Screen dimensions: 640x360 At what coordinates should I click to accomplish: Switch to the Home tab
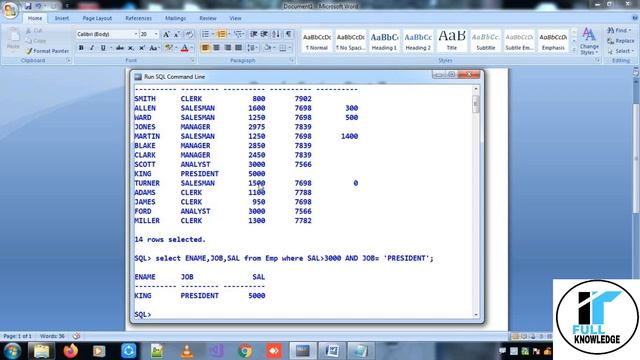[x=35, y=18]
